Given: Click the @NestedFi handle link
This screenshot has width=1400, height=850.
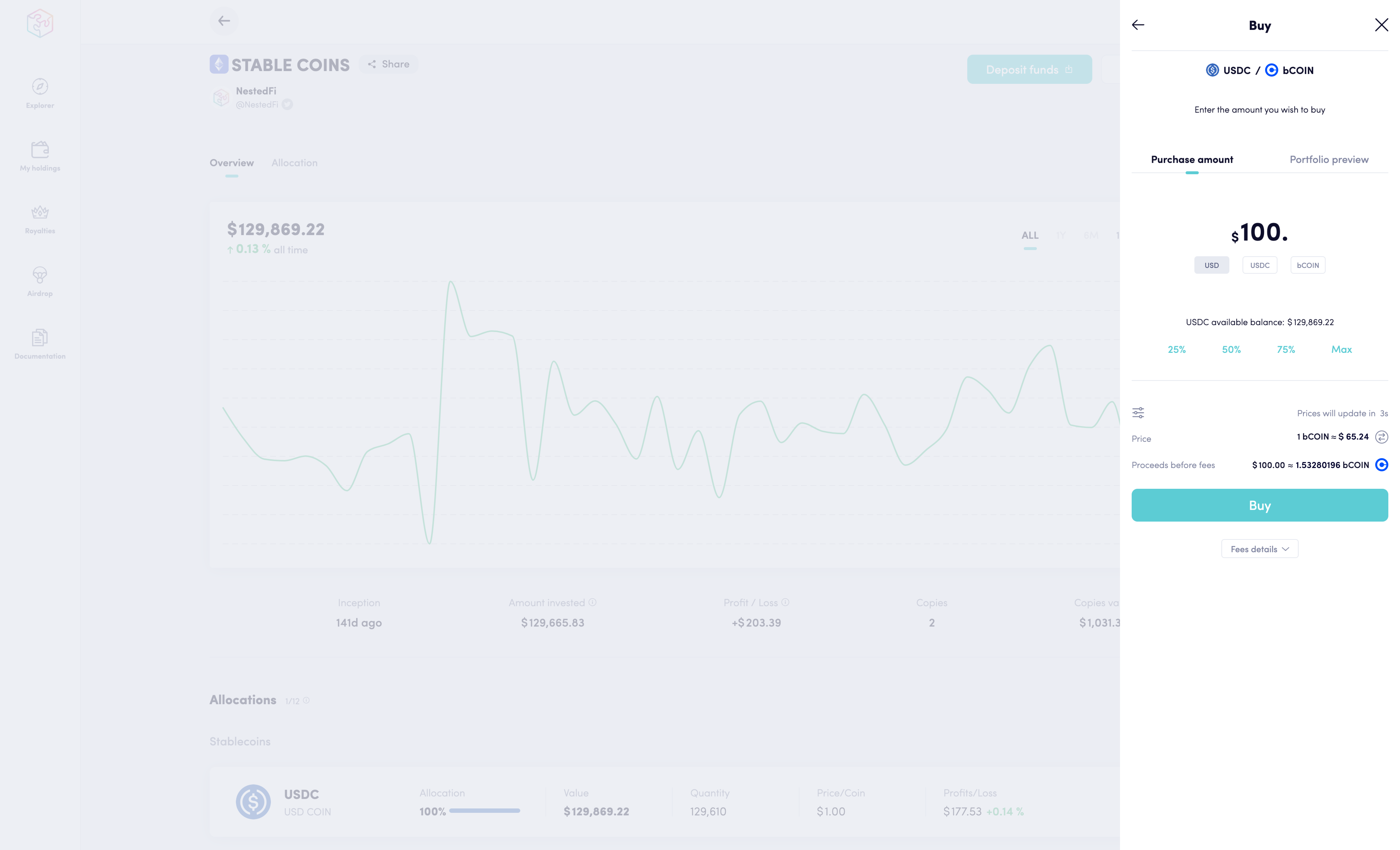Looking at the screenshot, I should [x=257, y=105].
